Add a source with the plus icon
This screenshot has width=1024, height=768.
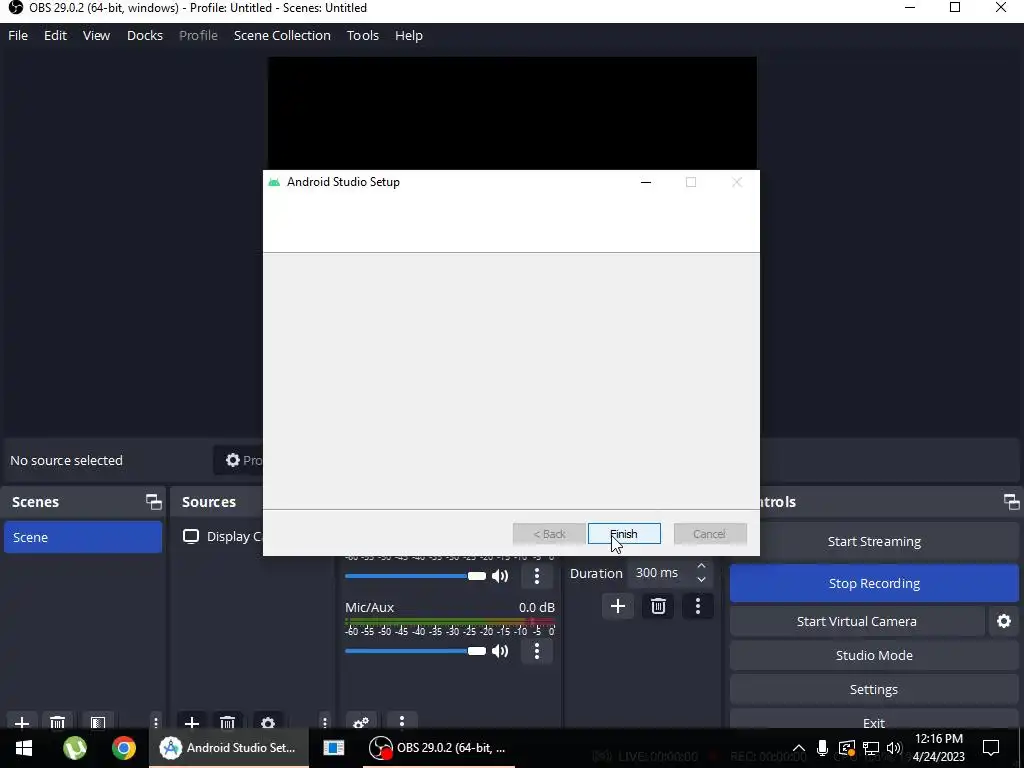click(191, 722)
